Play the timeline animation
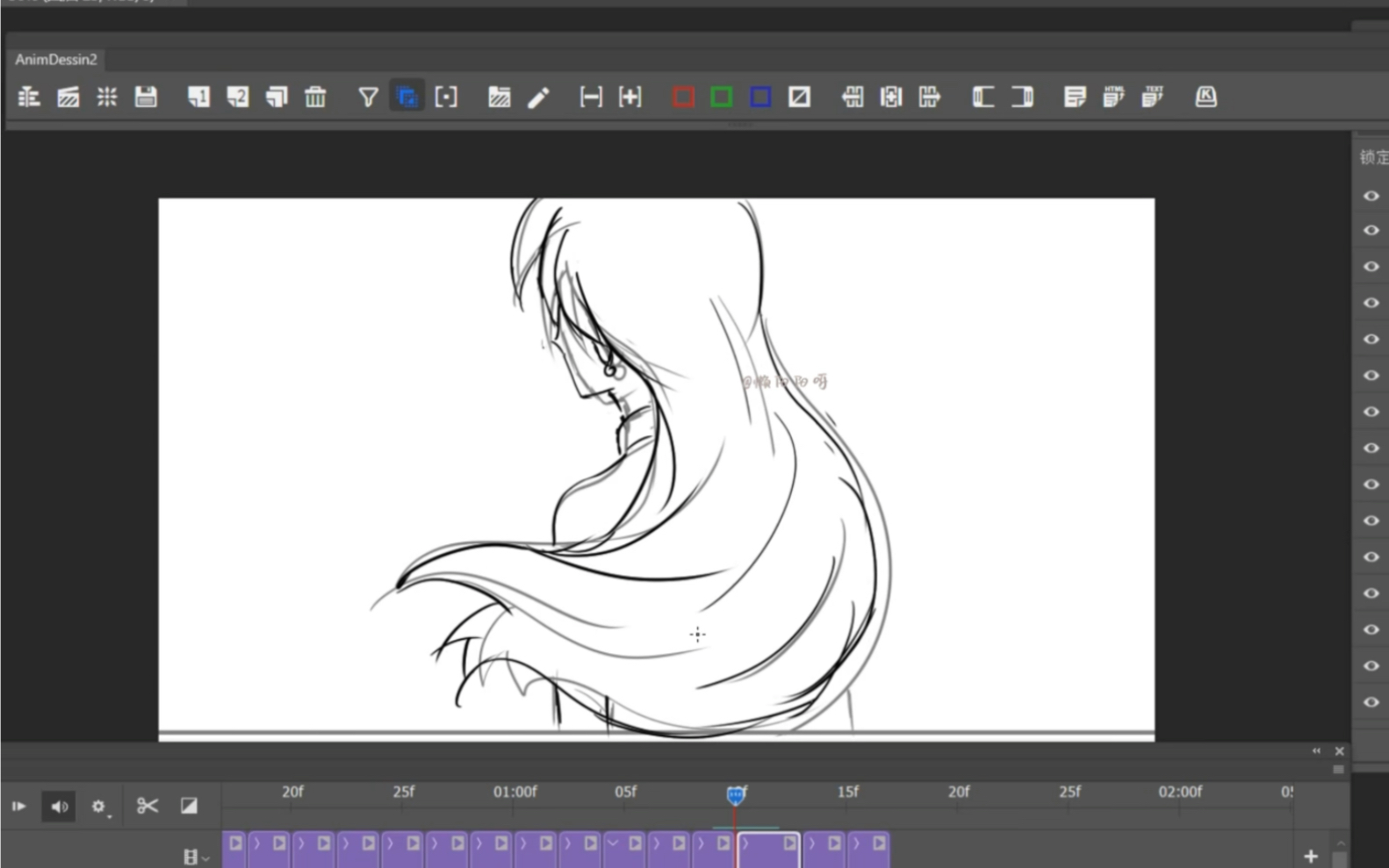This screenshot has width=1389, height=868. pyautogui.click(x=18, y=806)
